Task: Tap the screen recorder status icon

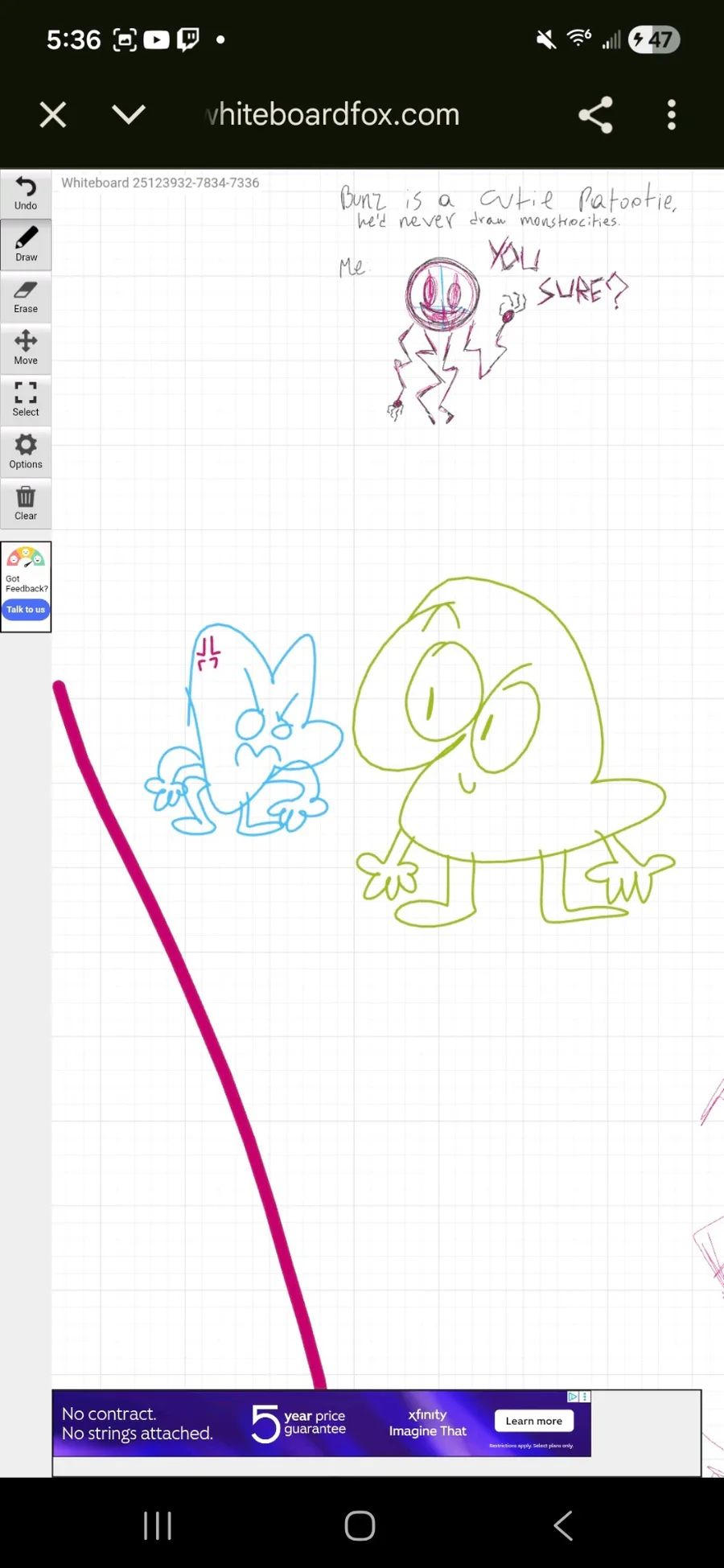Action: coord(125,39)
